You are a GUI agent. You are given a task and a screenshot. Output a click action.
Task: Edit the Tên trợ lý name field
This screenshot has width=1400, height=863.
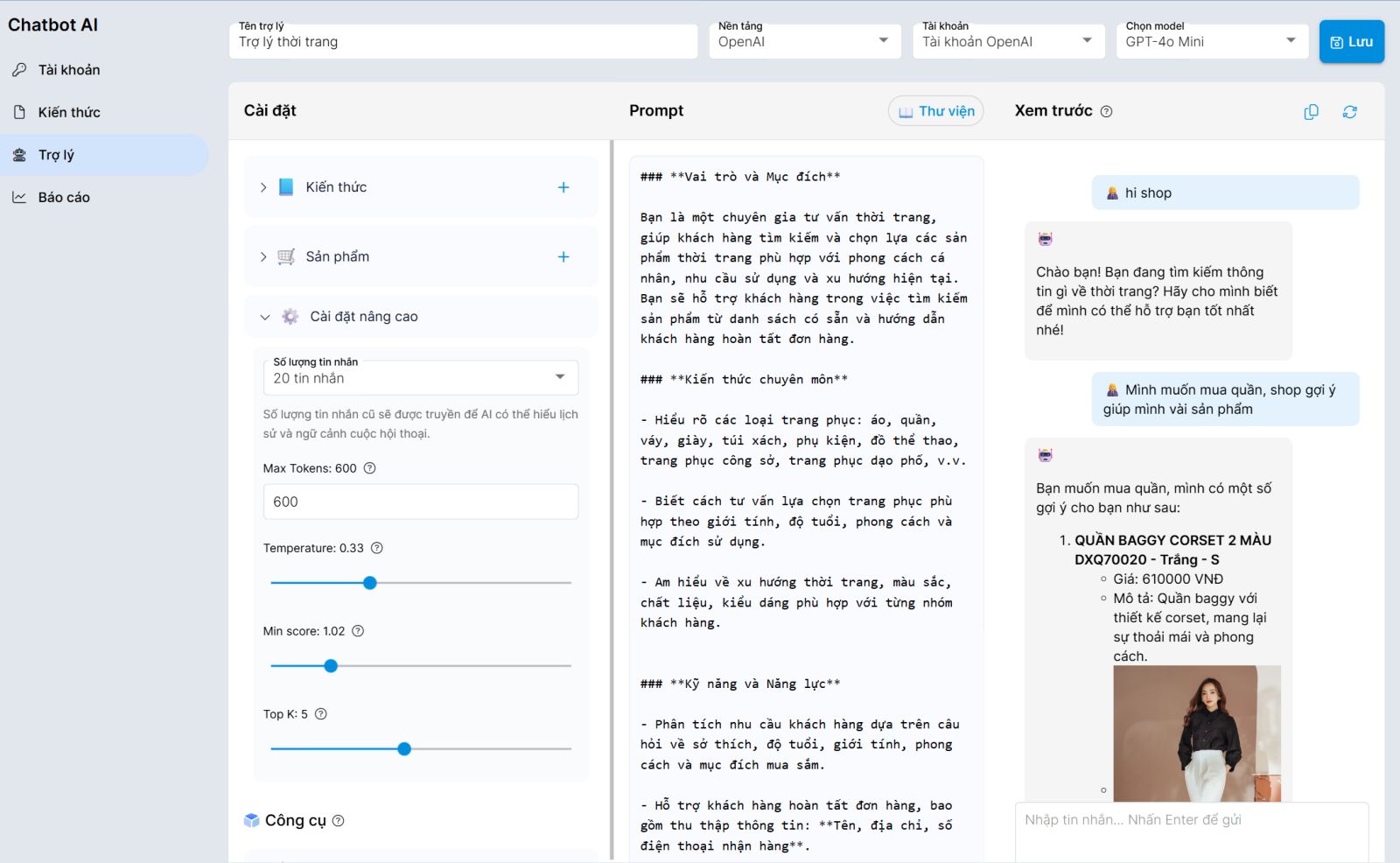pos(463,41)
